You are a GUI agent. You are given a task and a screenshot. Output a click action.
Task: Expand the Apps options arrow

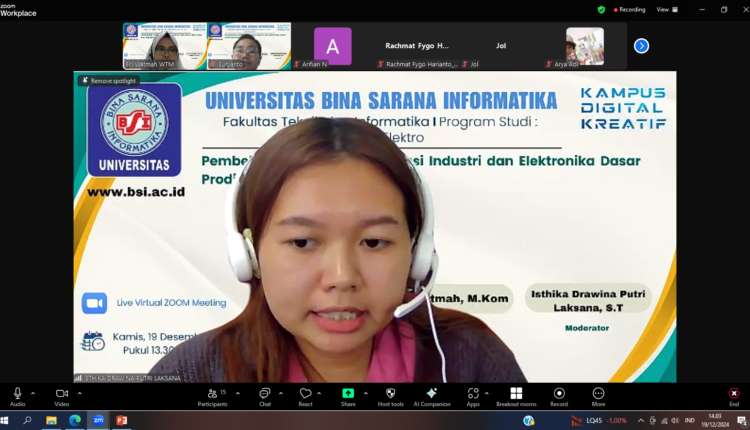(486, 393)
